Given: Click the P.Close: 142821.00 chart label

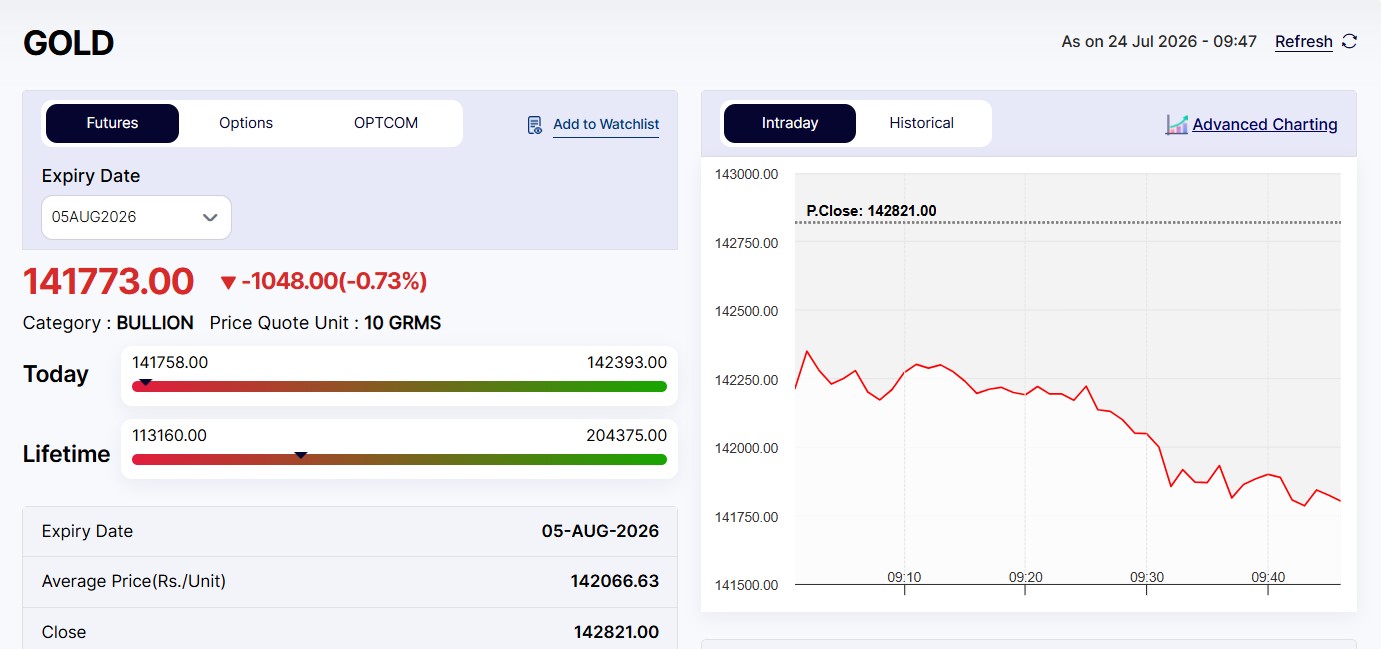Looking at the screenshot, I should pyautogui.click(x=871, y=211).
